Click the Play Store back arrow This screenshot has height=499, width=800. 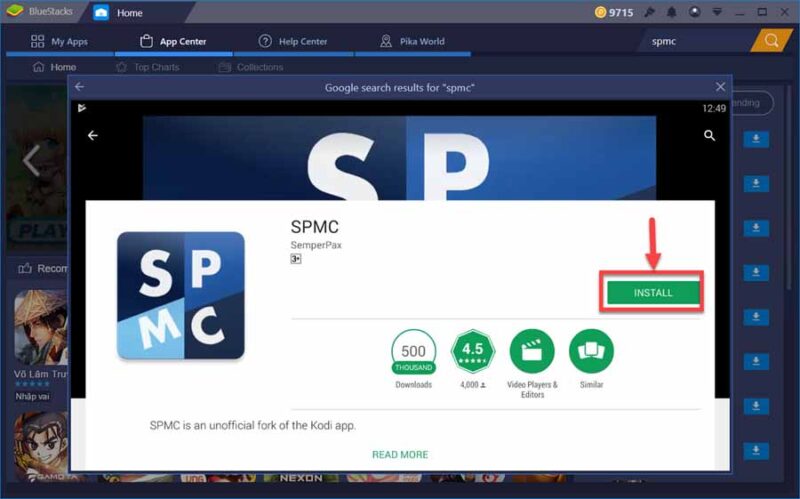pyautogui.click(x=93, y=135)
